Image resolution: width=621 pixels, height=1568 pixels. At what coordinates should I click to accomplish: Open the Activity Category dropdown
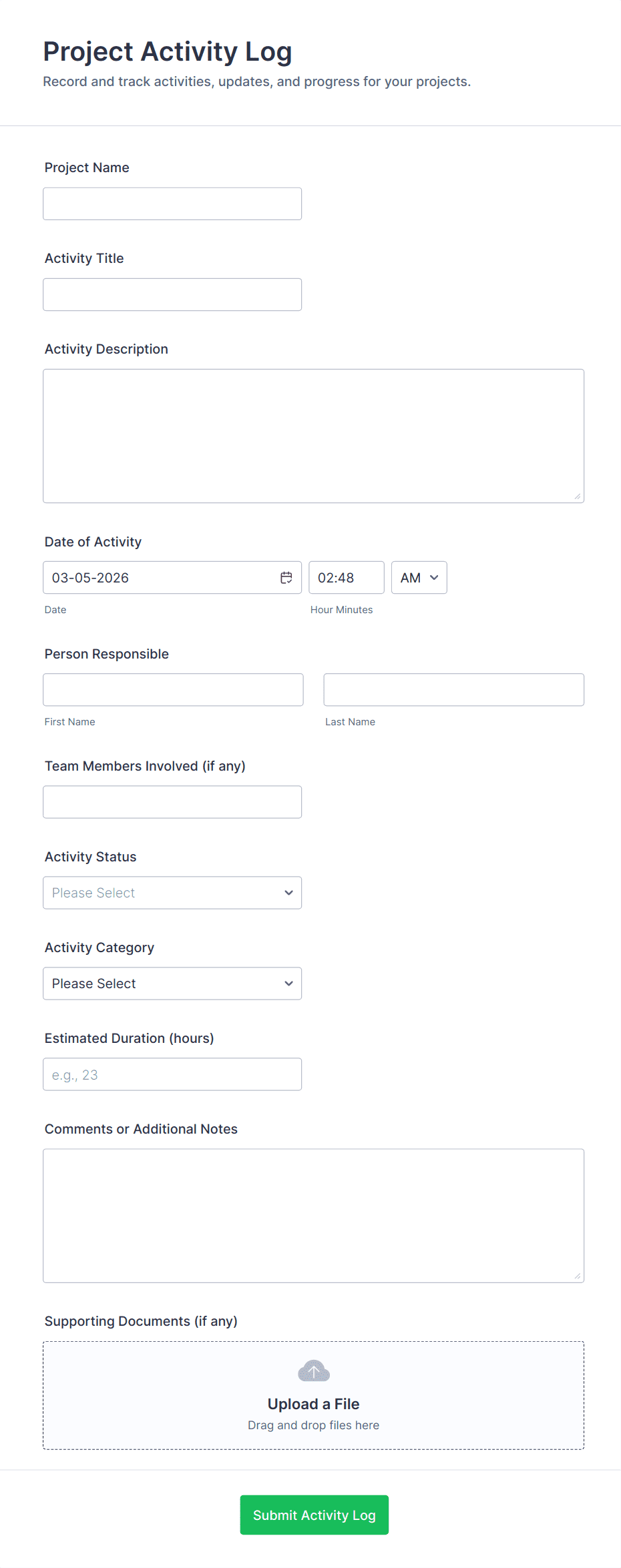172,984
